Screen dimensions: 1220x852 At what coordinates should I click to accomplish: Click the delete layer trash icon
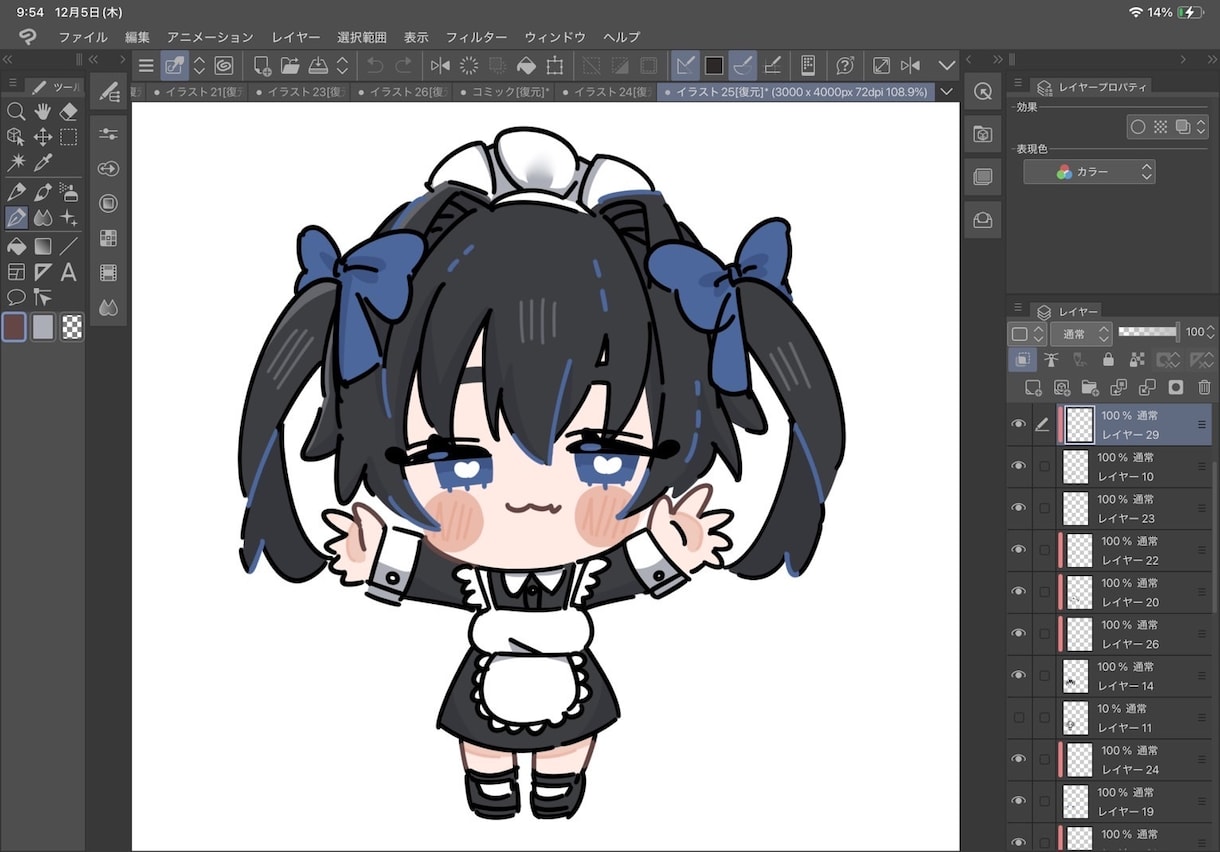tap(1204, 387)
